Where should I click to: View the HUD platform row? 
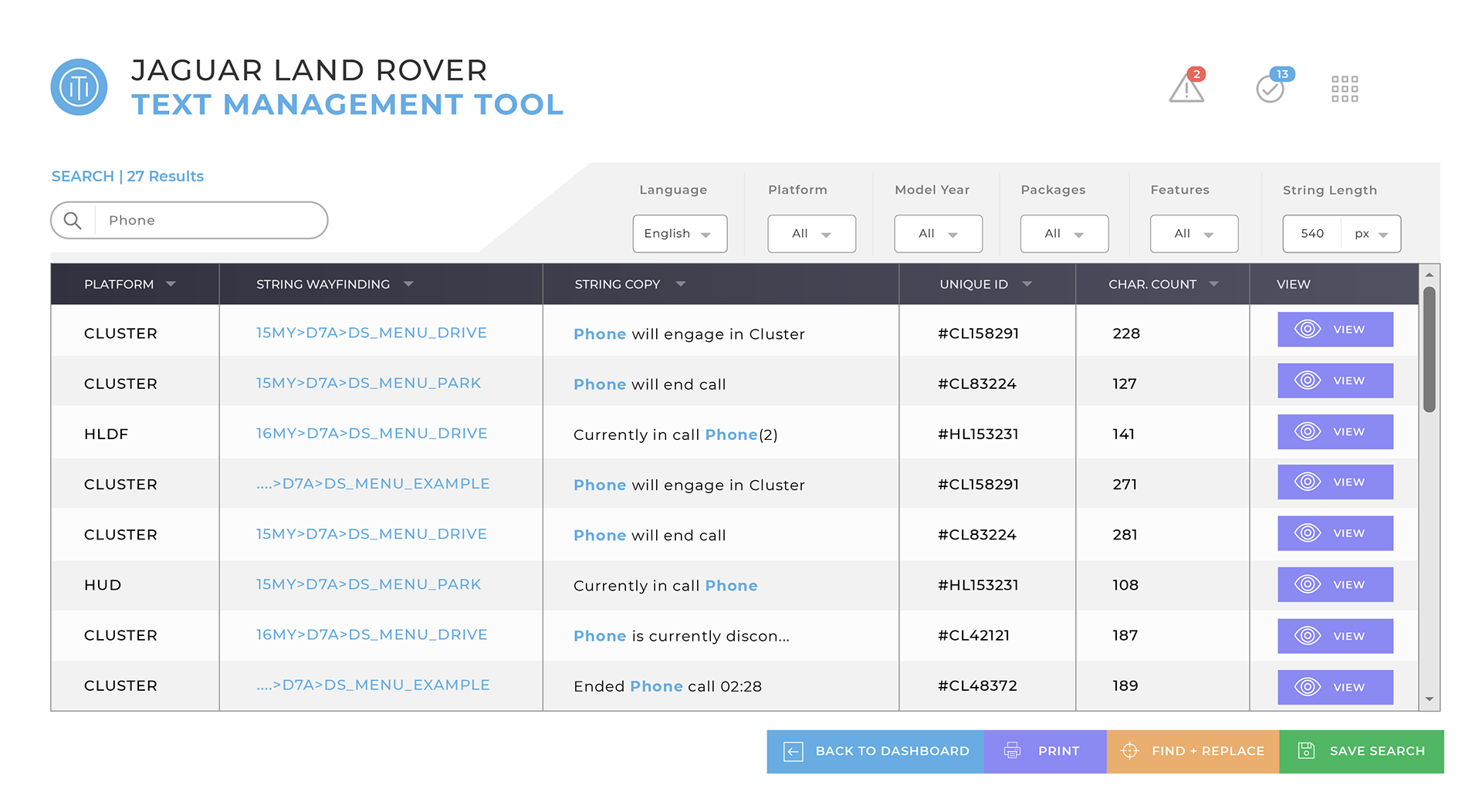click(x=1335, y=584)
